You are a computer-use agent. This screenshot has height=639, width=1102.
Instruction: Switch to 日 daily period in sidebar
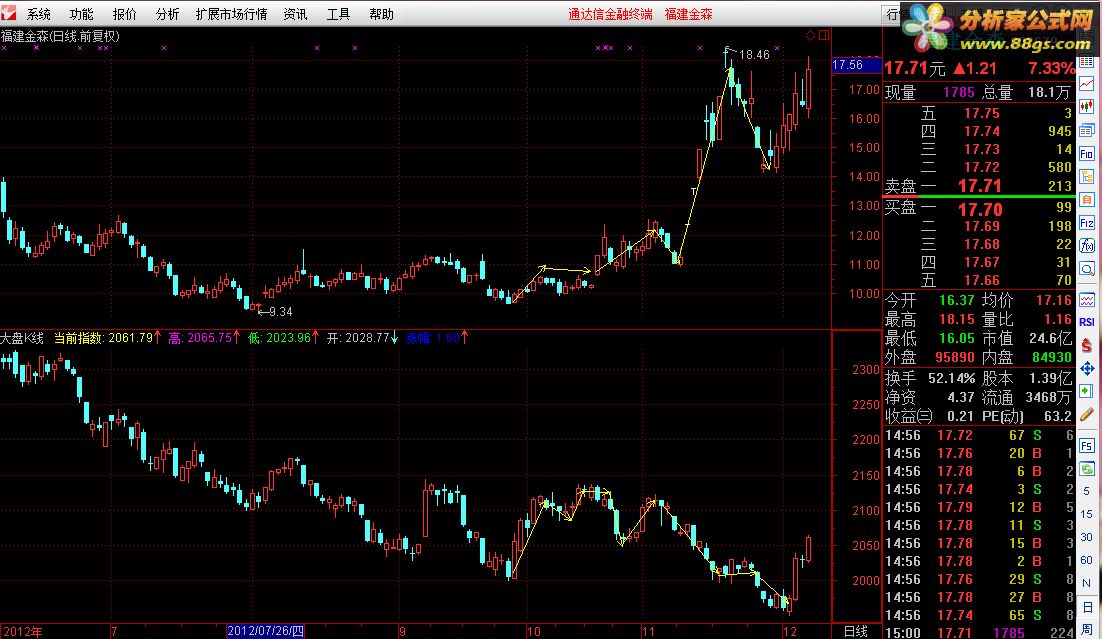click(x=1087, y=607)
